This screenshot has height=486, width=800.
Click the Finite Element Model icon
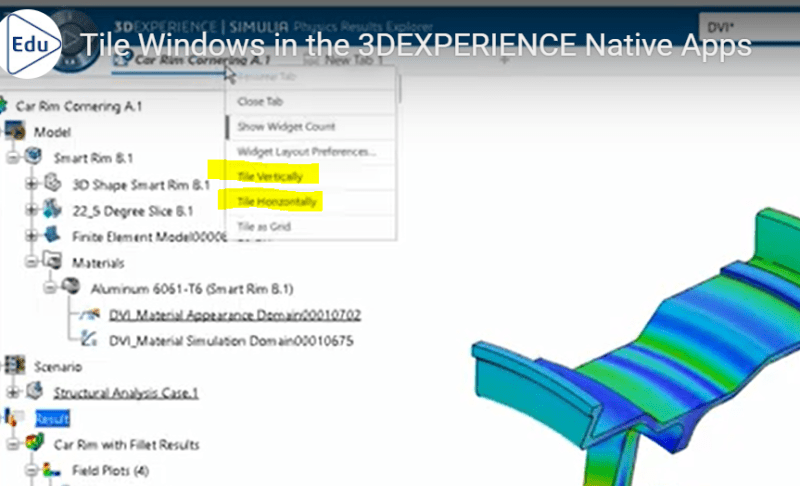click(x=52, y=235)
